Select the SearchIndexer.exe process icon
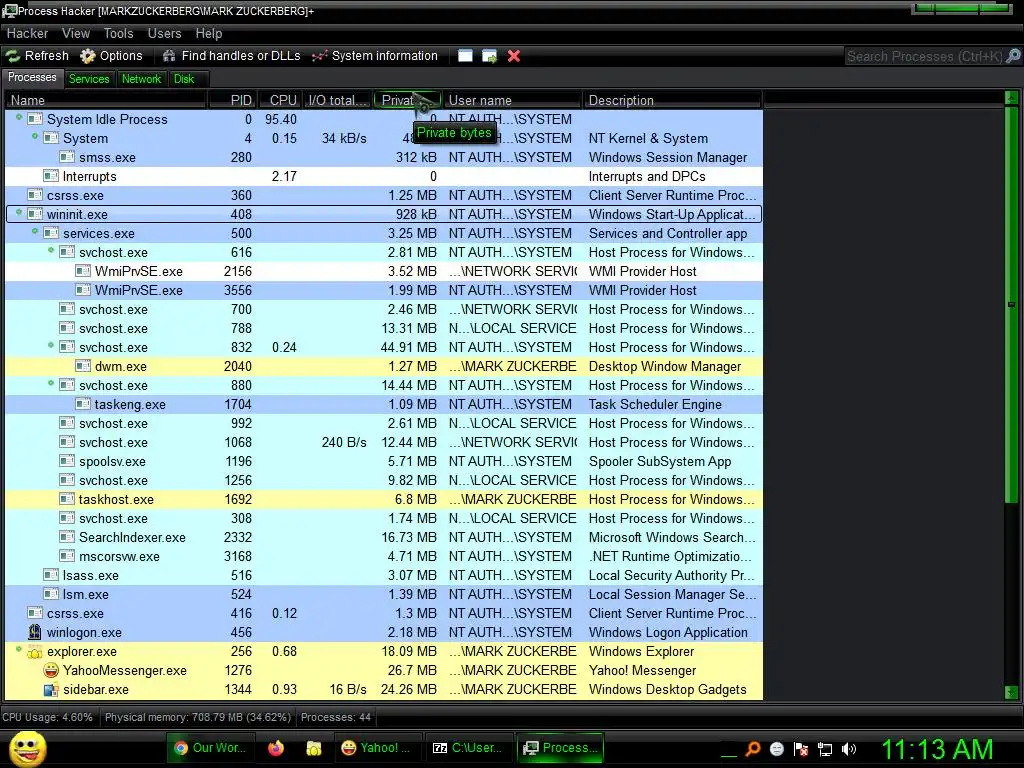This screenshot has height=768, width=1024. coord(67,537)
